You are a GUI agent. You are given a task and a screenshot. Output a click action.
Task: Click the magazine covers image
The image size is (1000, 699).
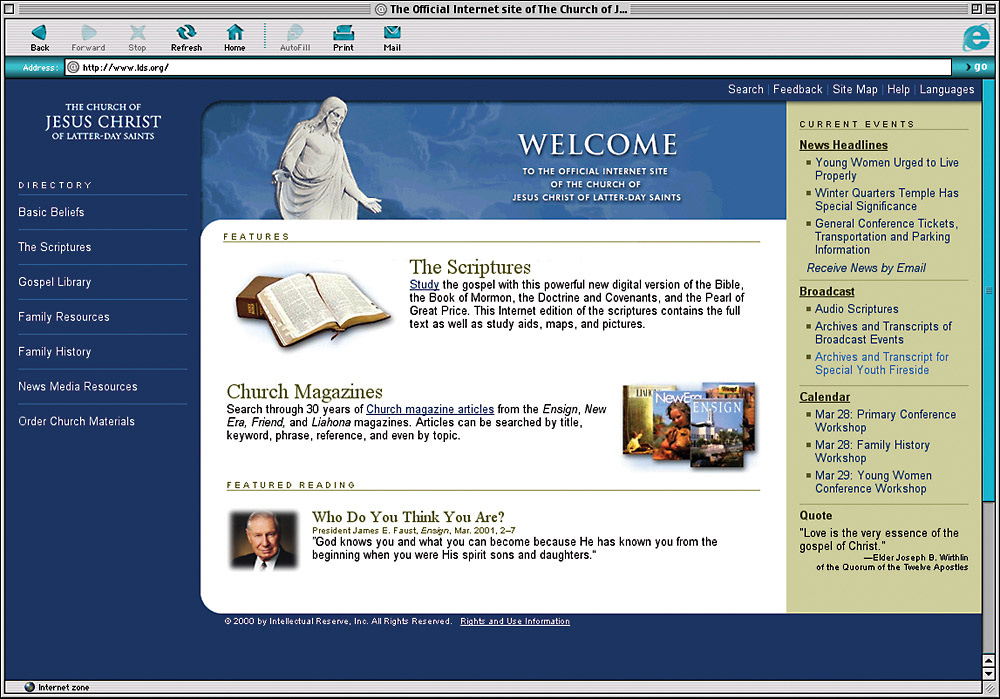point(689,425)
